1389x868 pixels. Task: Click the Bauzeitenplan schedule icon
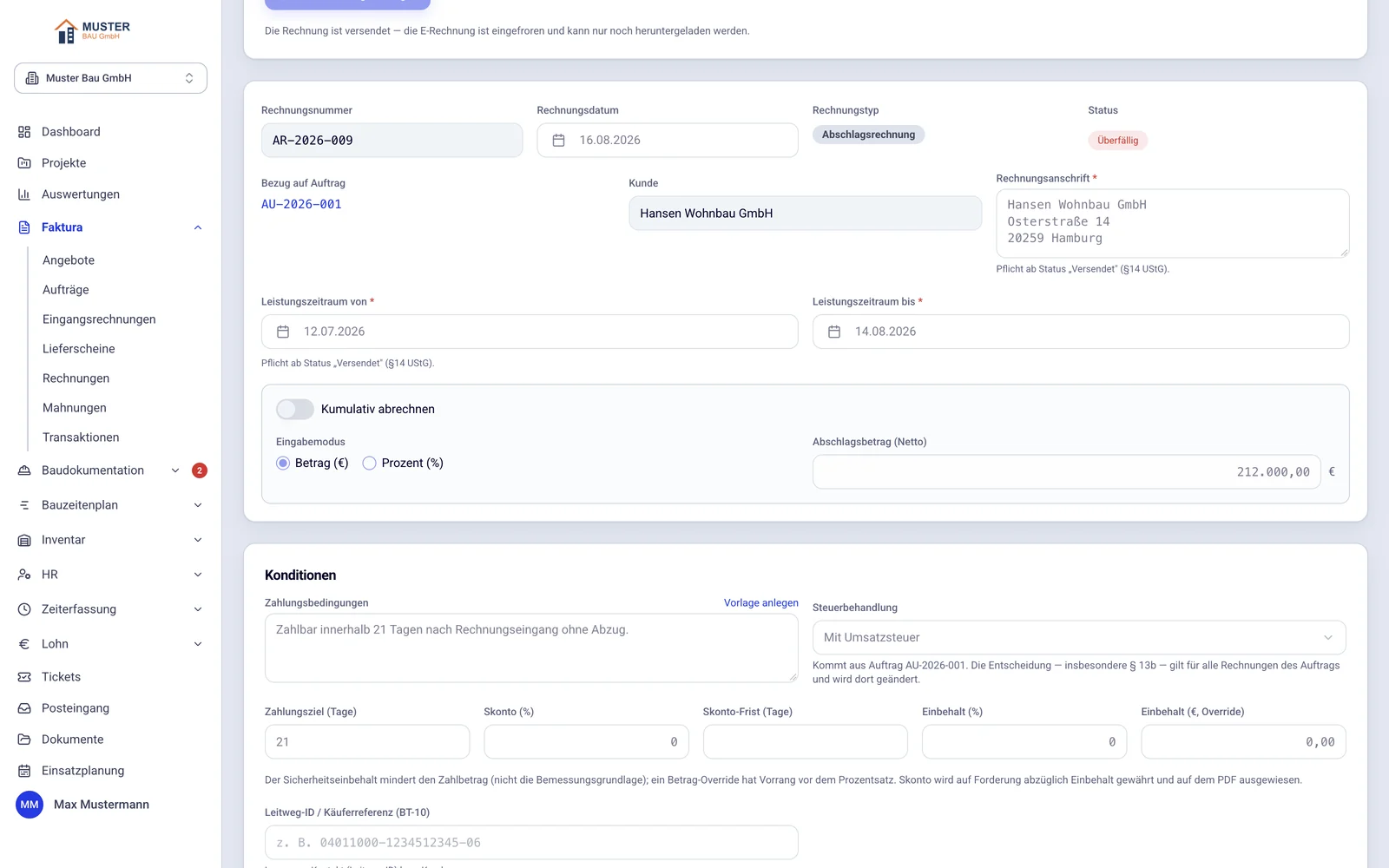coord(24,505)
